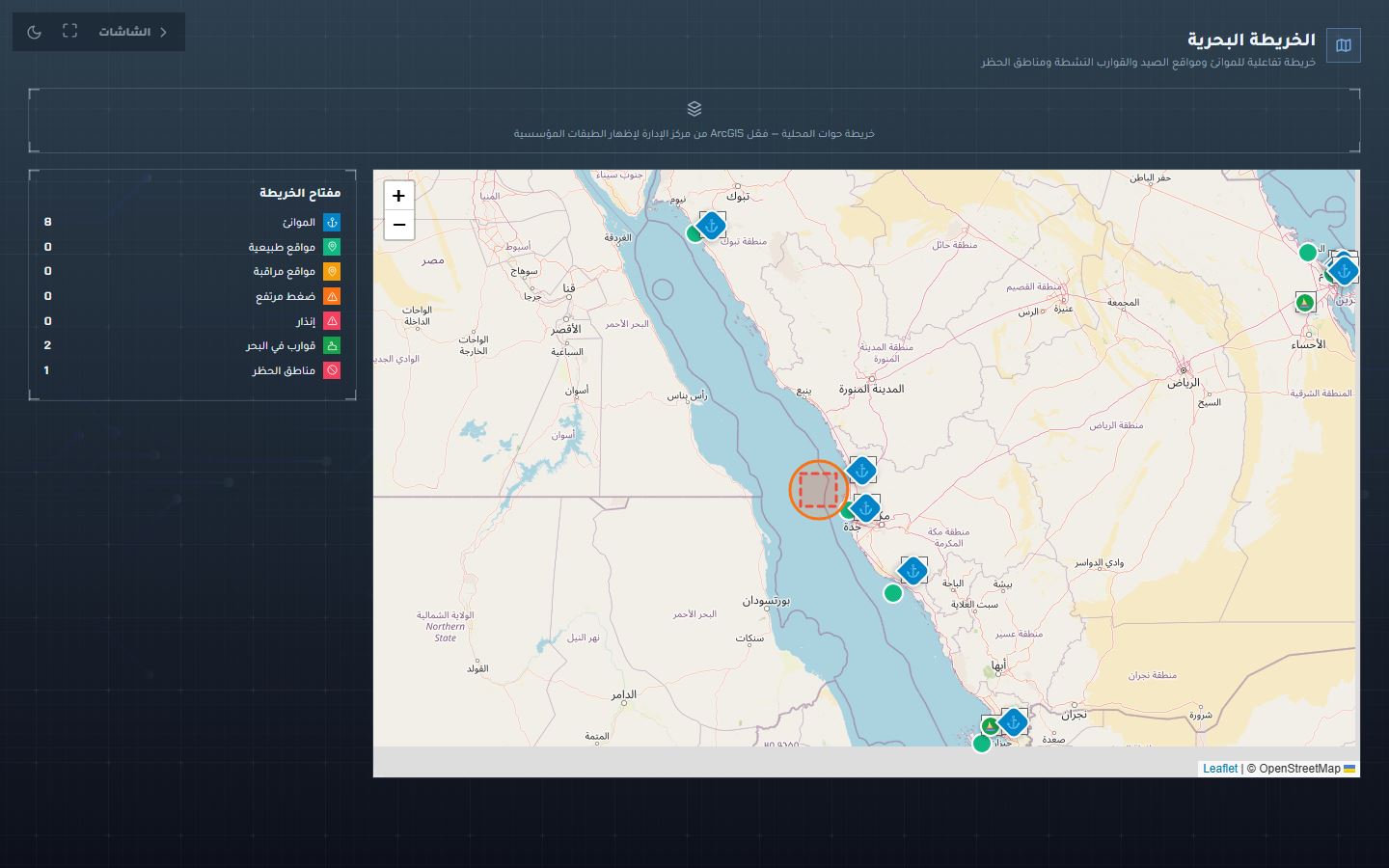Click the subtitle starting خريطة تفاعلية للموانئ

1148,62
